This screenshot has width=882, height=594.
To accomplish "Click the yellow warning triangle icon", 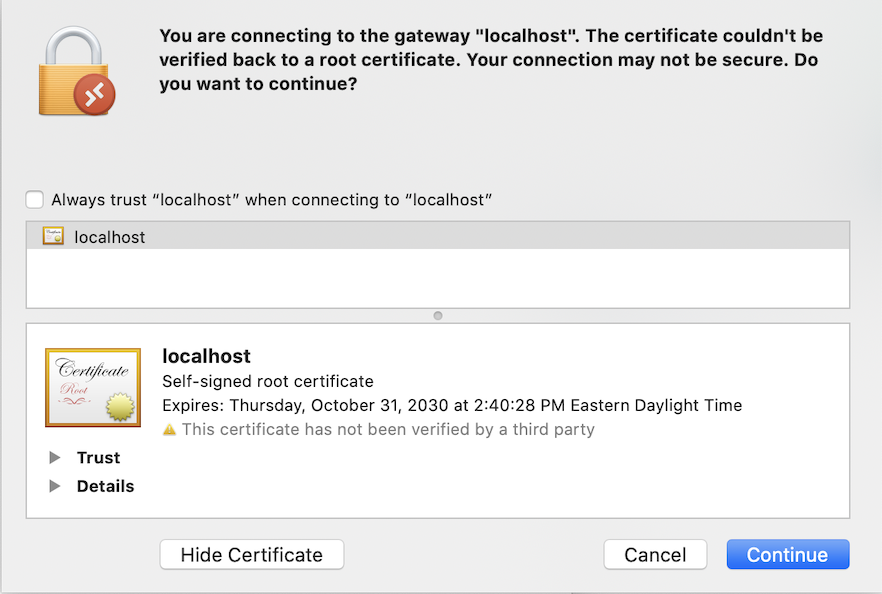I will (x=169, y=430).
